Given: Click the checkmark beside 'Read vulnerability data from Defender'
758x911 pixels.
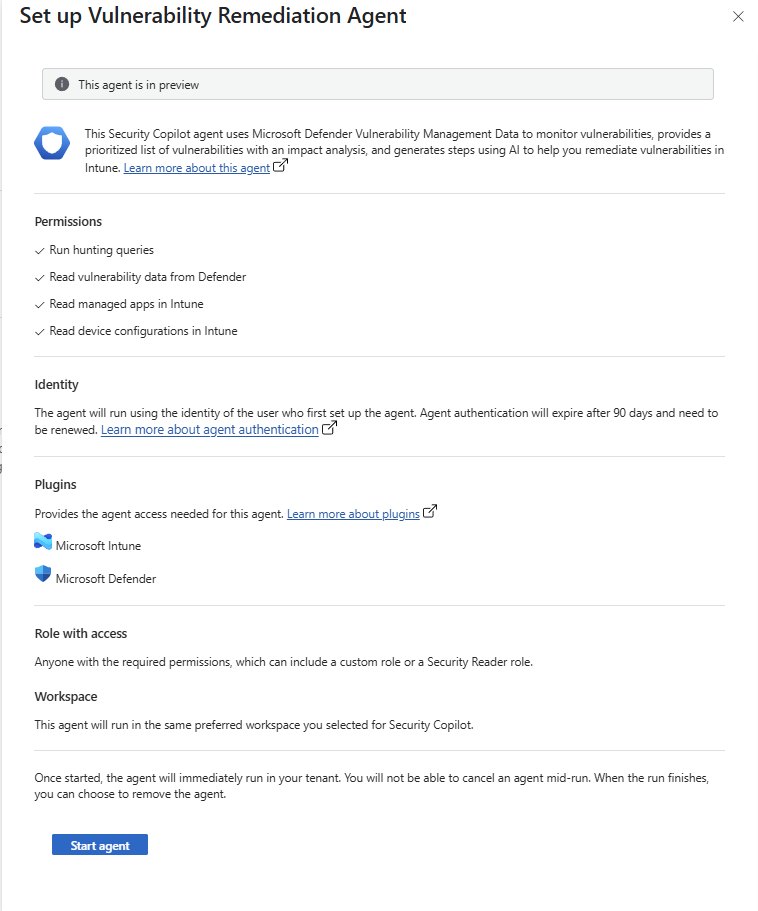Looking at the screenshot, I should coord(39,277).
